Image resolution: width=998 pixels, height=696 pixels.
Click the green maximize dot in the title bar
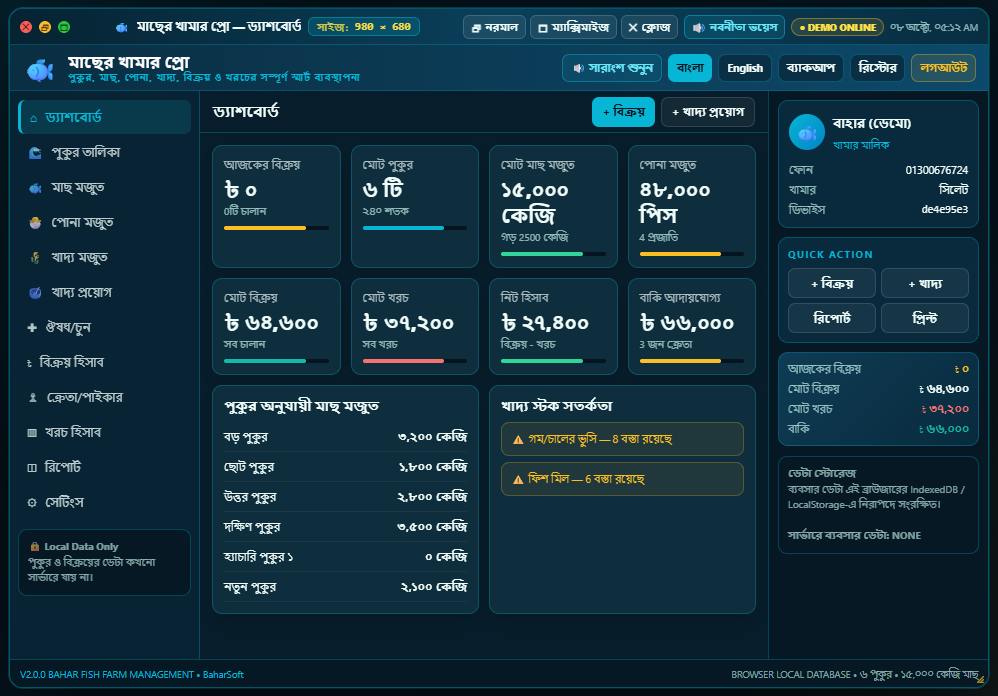64,27
